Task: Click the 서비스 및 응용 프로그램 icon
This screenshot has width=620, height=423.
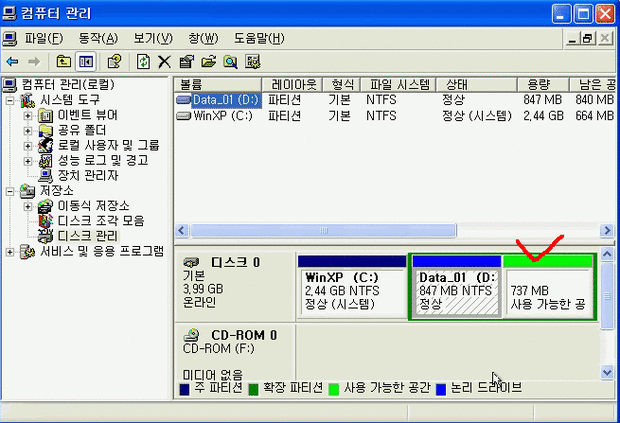Action: pos(27,251)
